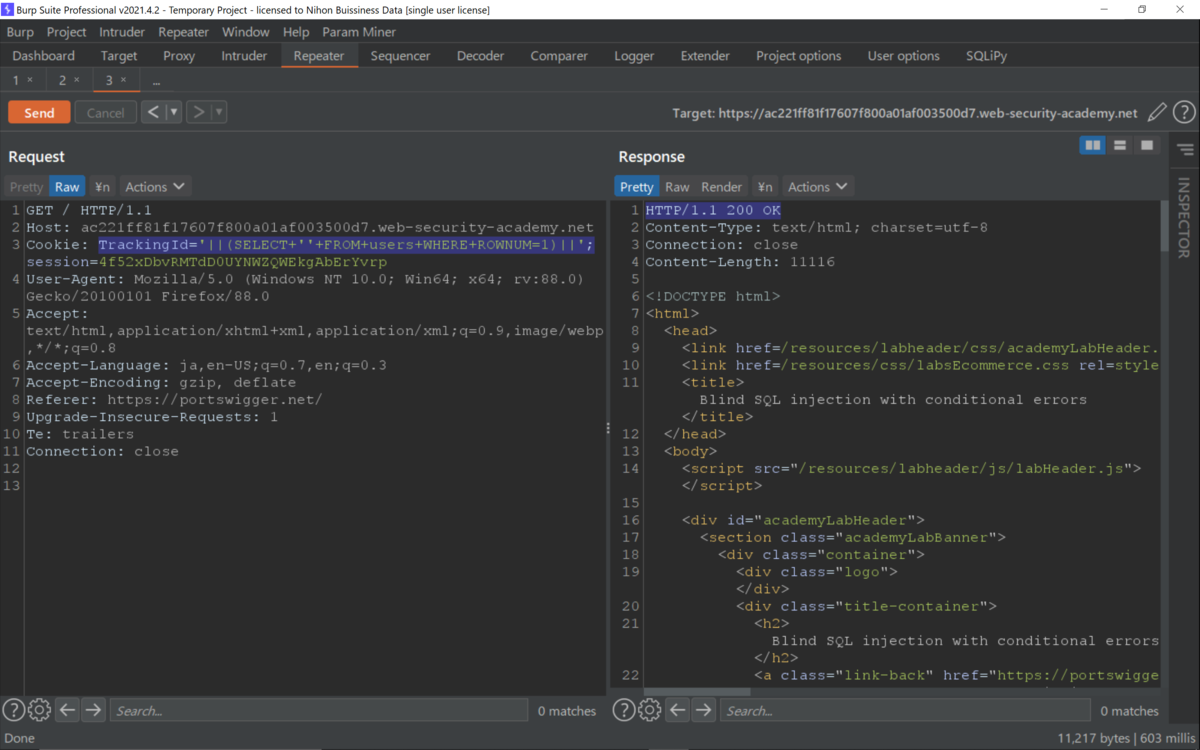
Task: Switch to combined tabbed layout view
Action: point(1147,146)
